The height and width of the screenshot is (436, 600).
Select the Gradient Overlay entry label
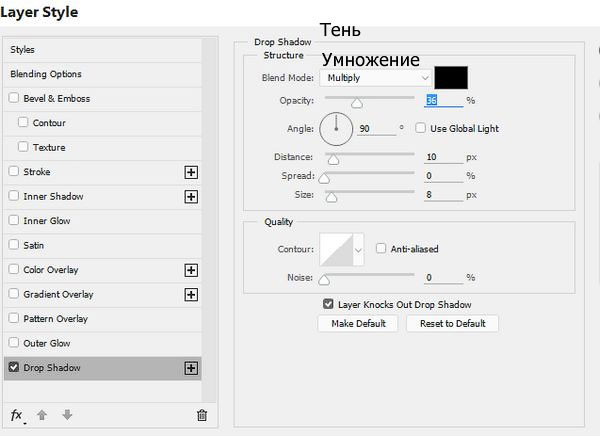(58, 294)
